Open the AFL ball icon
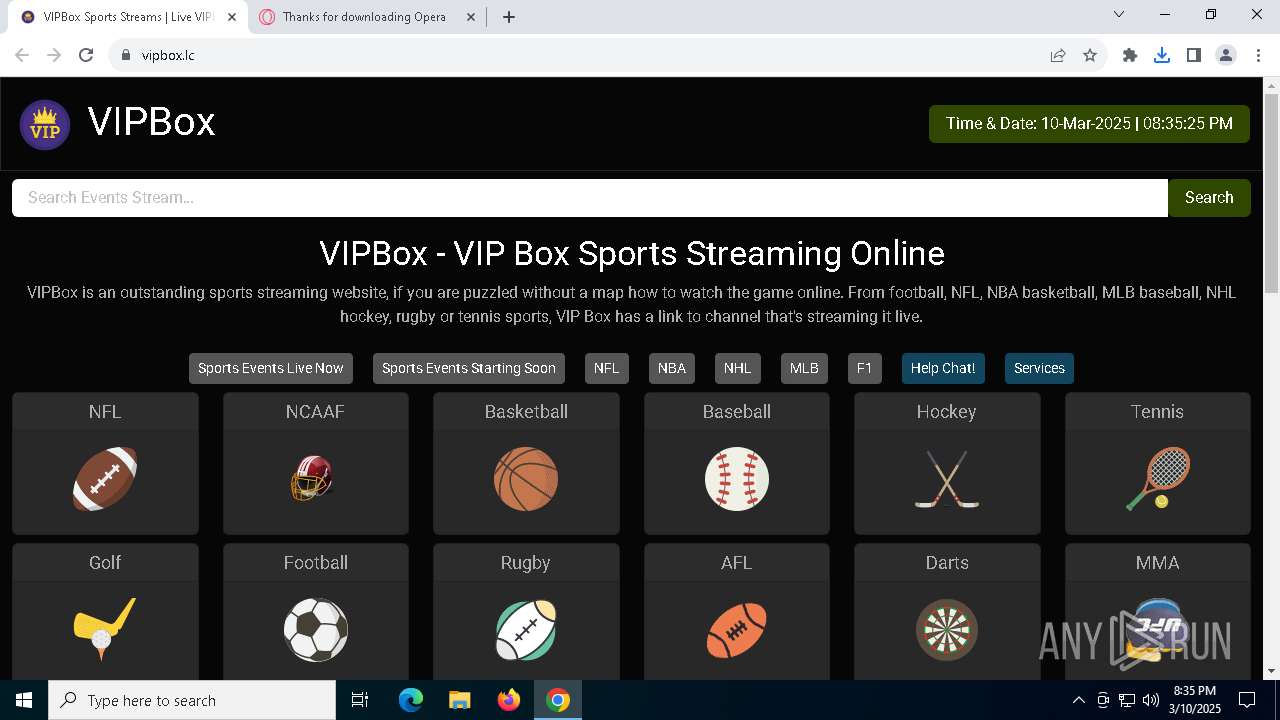This screenshot has width=1280, height=720. tap(737, 630)
